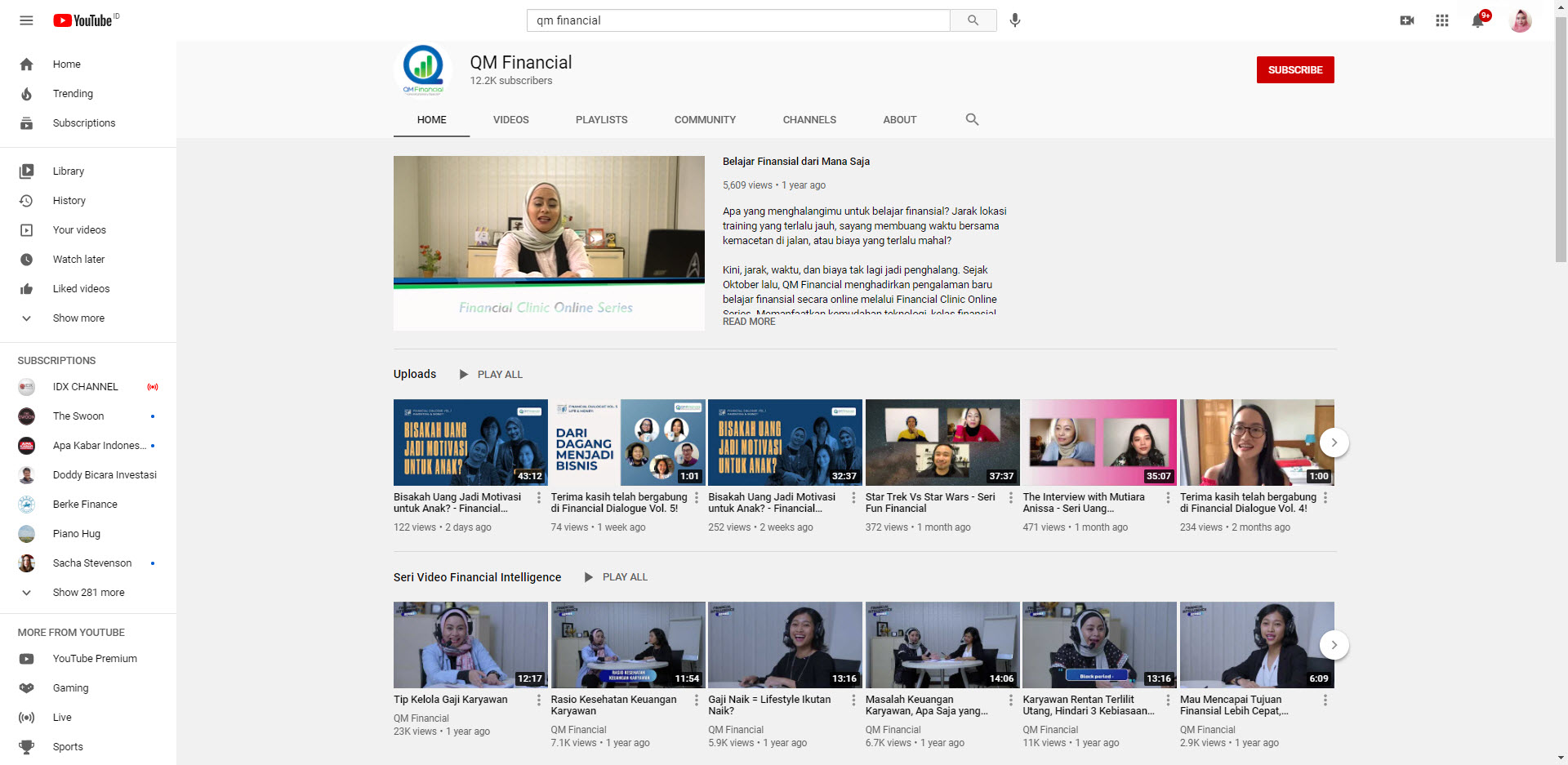The image size is (1568, 765).
Task: Play all Uploads videos
Action: tap(491, 375)
